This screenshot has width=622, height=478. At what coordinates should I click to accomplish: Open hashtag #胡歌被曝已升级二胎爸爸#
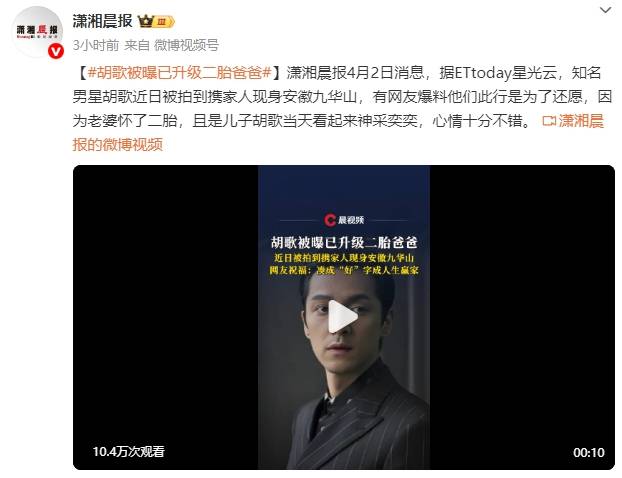tap(180, 73)
